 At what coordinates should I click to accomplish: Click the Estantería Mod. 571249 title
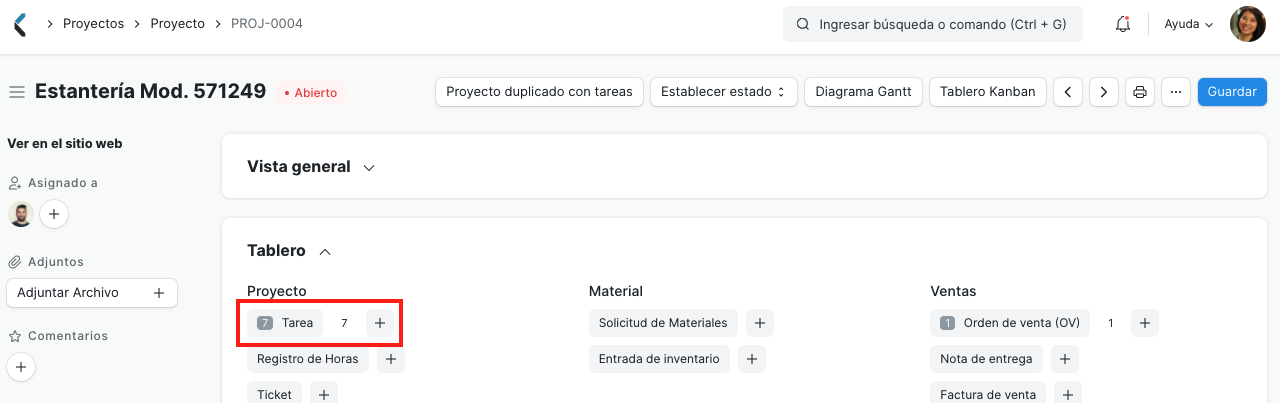(150, 92)
